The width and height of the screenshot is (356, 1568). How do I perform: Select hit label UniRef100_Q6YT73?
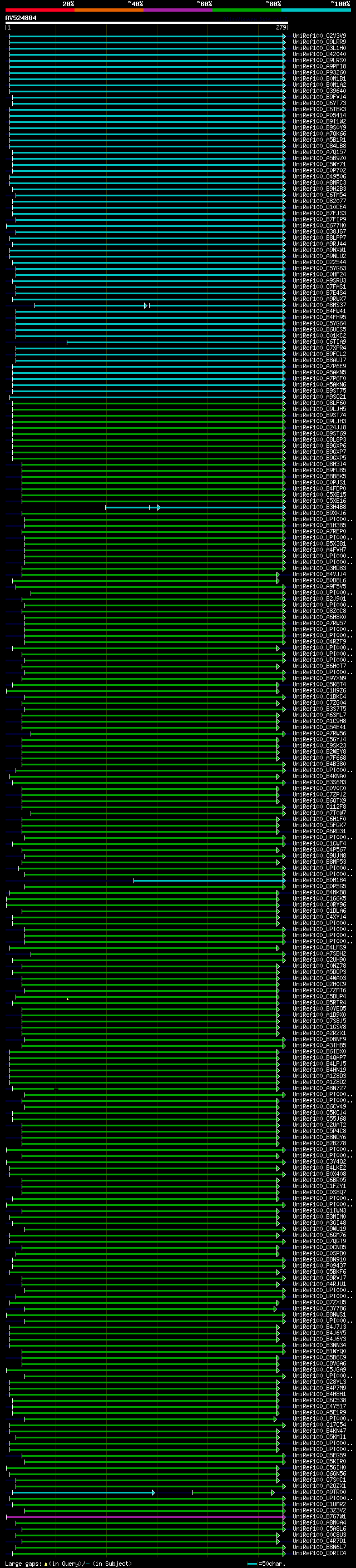pos(319,103)
